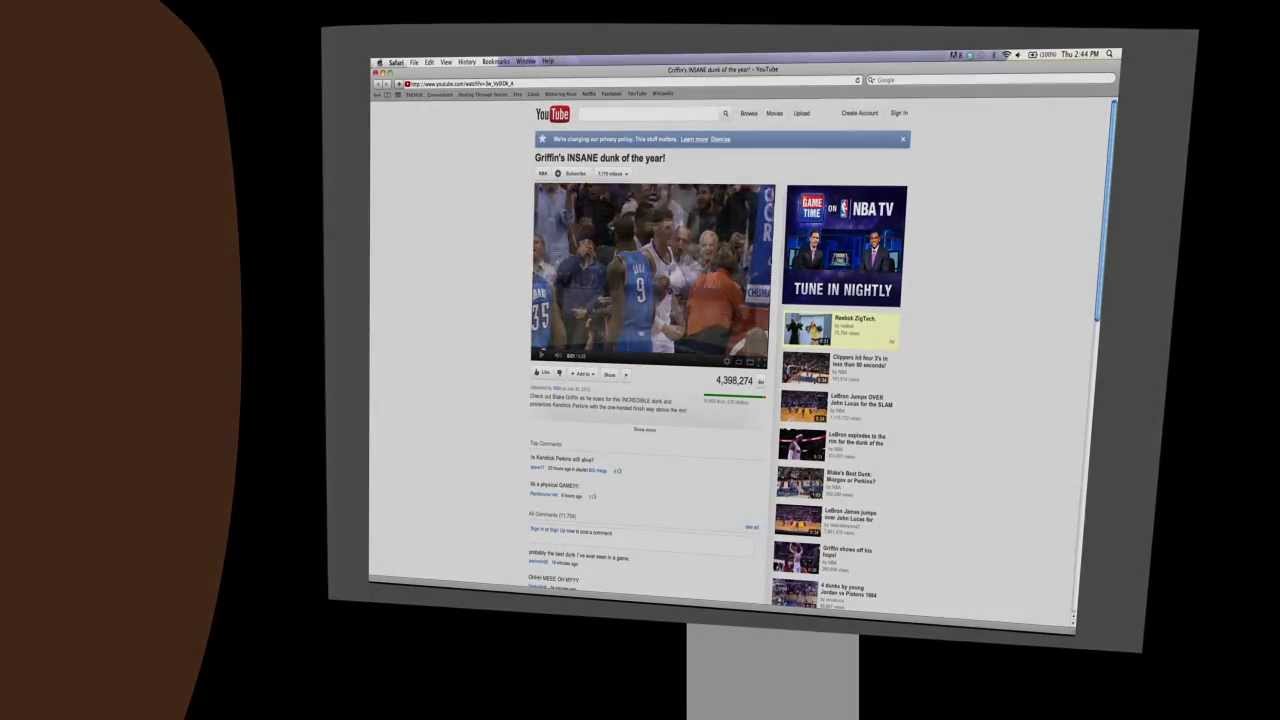Open the History menu
This screenshot has height=720, width=1280.
(x=467, y=62)
